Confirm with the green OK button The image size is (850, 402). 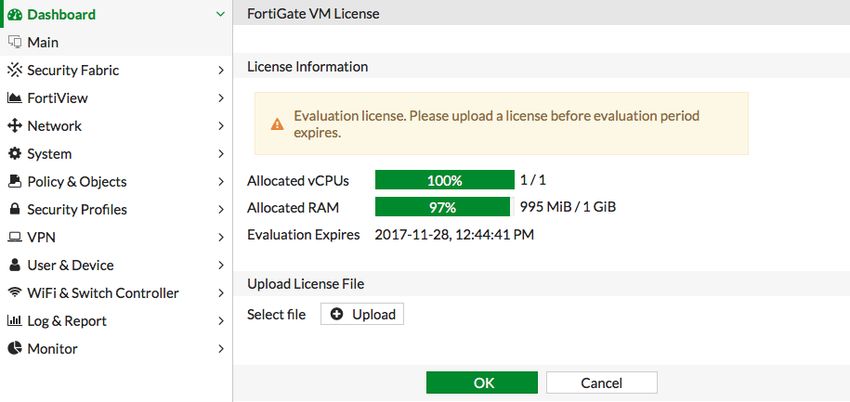[482, 382]
